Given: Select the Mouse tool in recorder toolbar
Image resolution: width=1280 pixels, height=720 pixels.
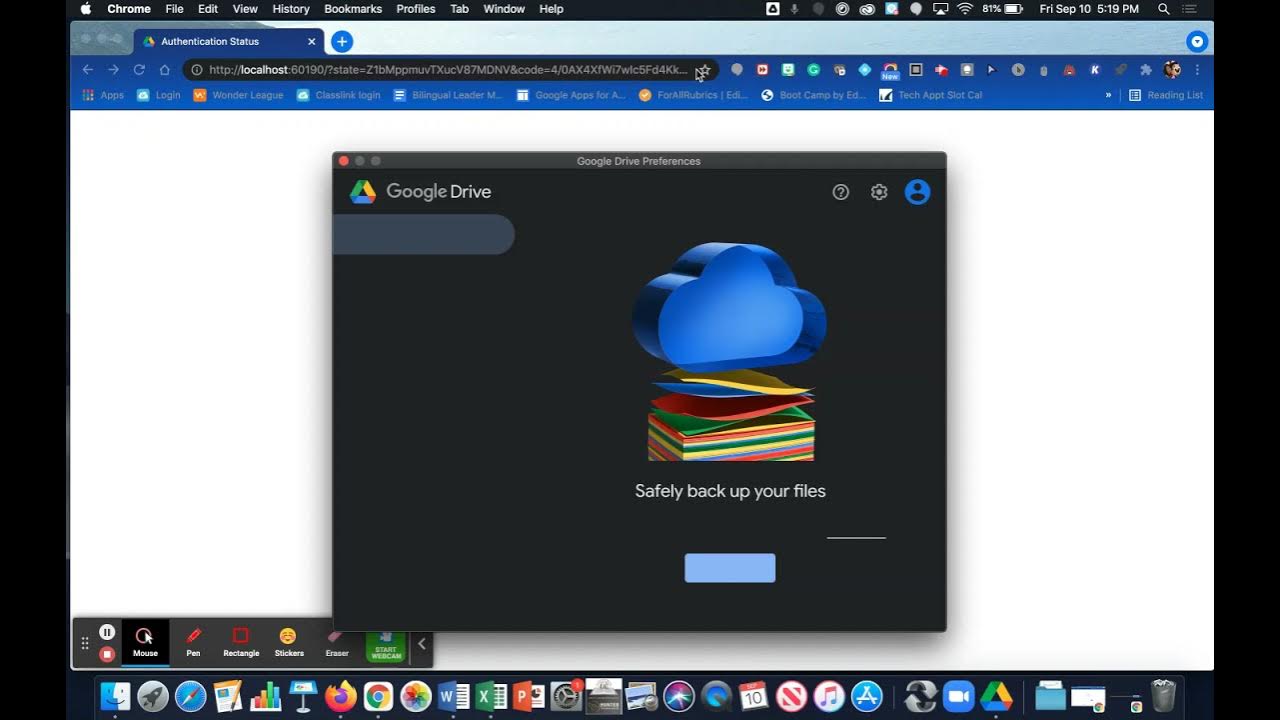Looking at the screenshot, I should pos(145,642).
